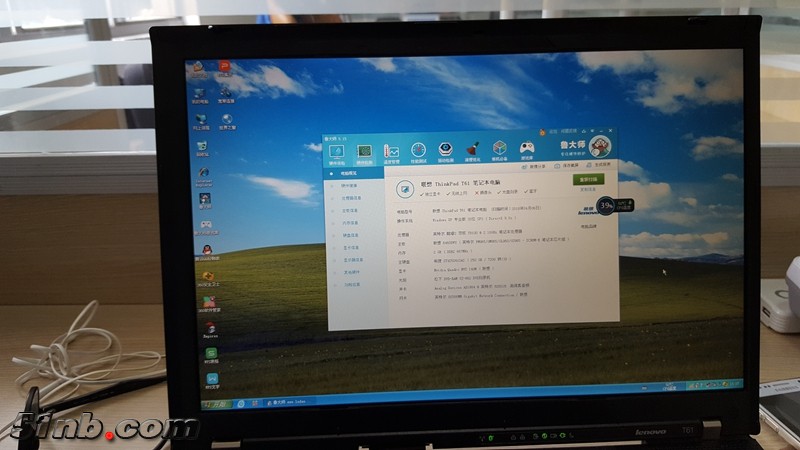
Task: Click the 清理优化 cleanup broom icon
Action: [x=472, y=152]
